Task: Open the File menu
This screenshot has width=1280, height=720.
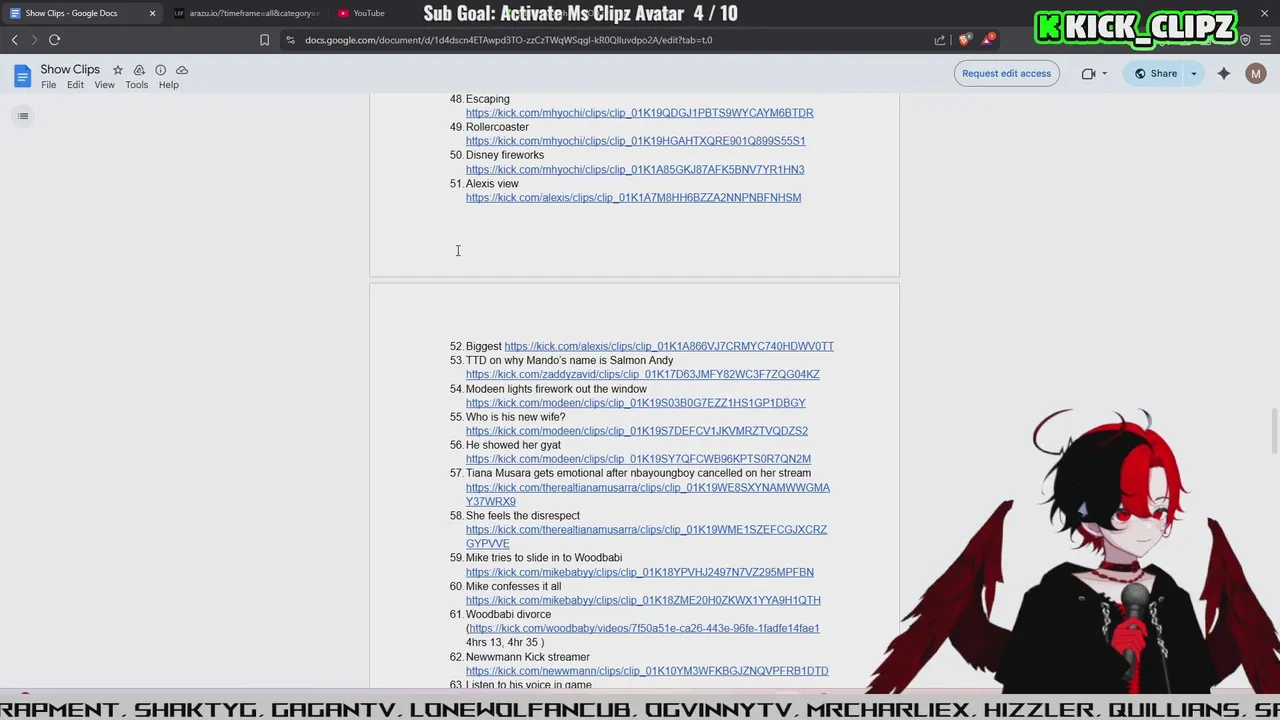Action: (x=48, y=85)
